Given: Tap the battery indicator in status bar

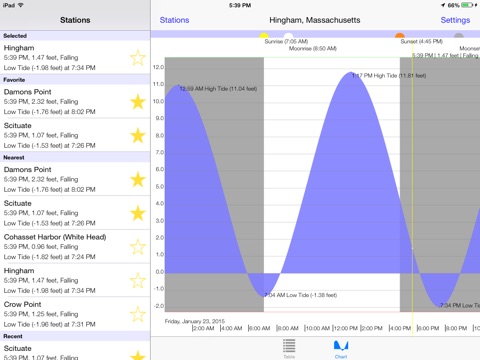Looking at the screenshot, I should pyautogui.click(x=468, y=5).
